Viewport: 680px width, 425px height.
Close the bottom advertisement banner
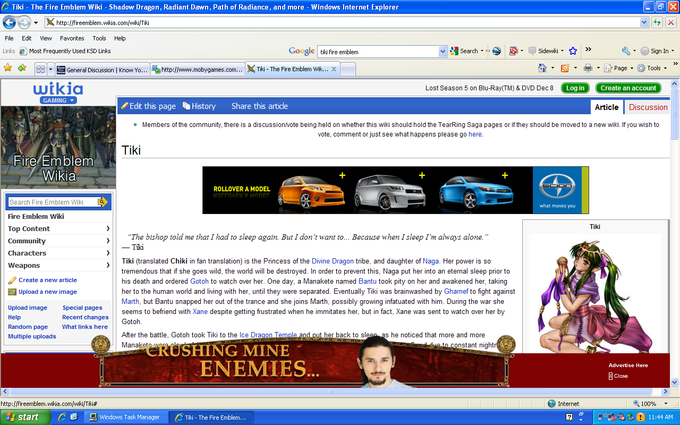[x=618, y=376]
